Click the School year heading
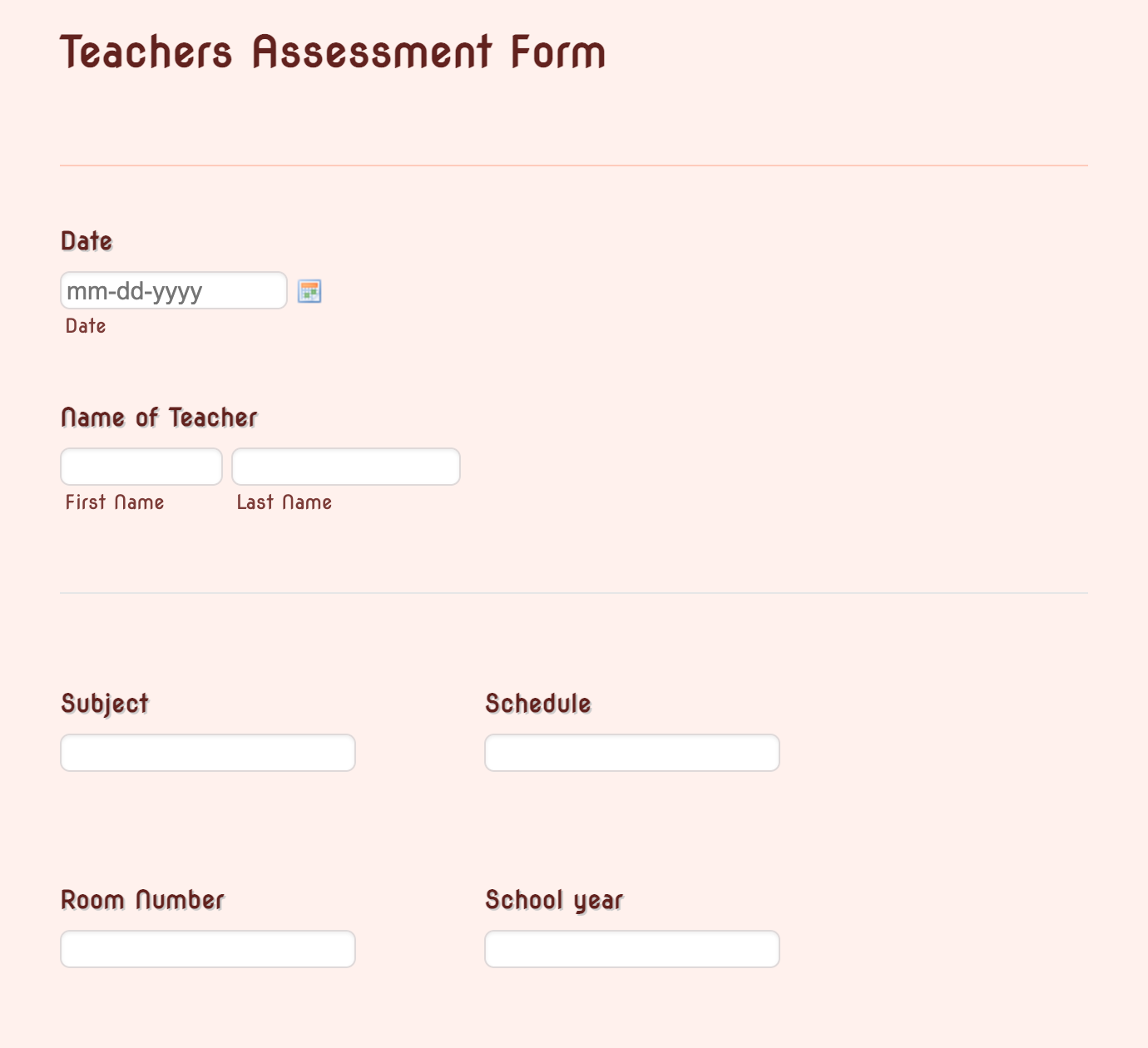This screenshot has width=1148, height=1048. pyautogui.click(x=554, y=899)
